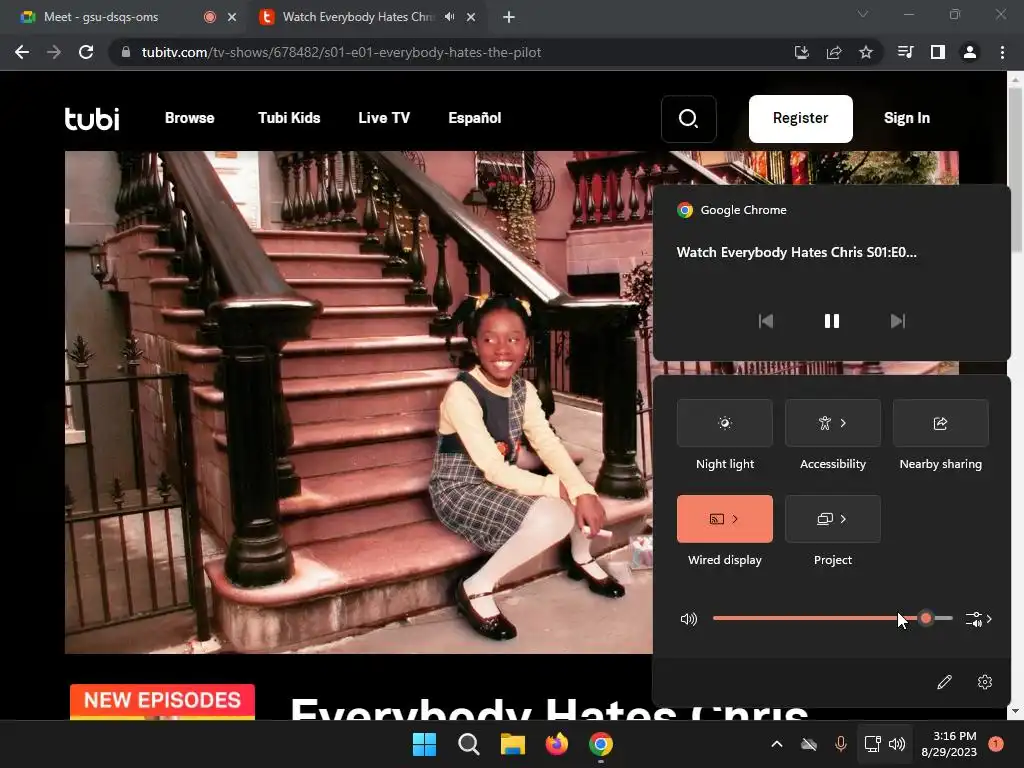Skip to next track in media panel
Screen dimensions: 1024x768
(x=898, y=321)
